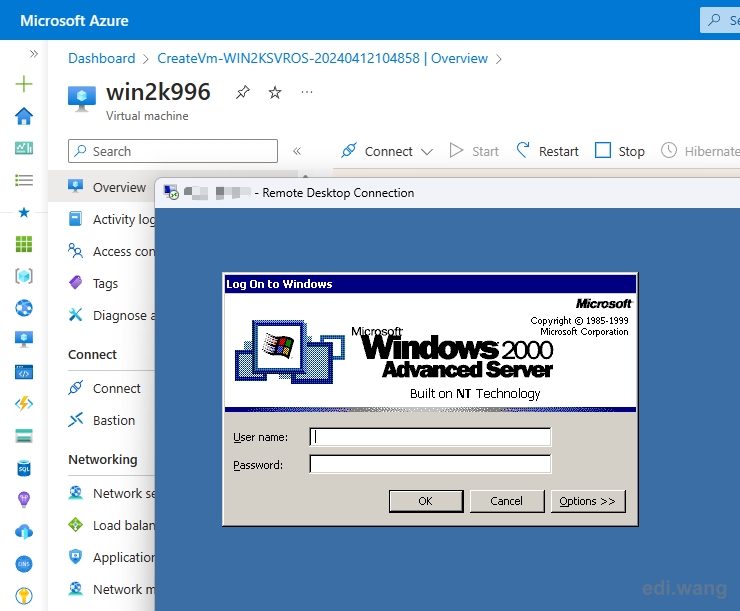Click the Favorites star in left rail
The image size is (740, 611).
[x=24, y=212]
